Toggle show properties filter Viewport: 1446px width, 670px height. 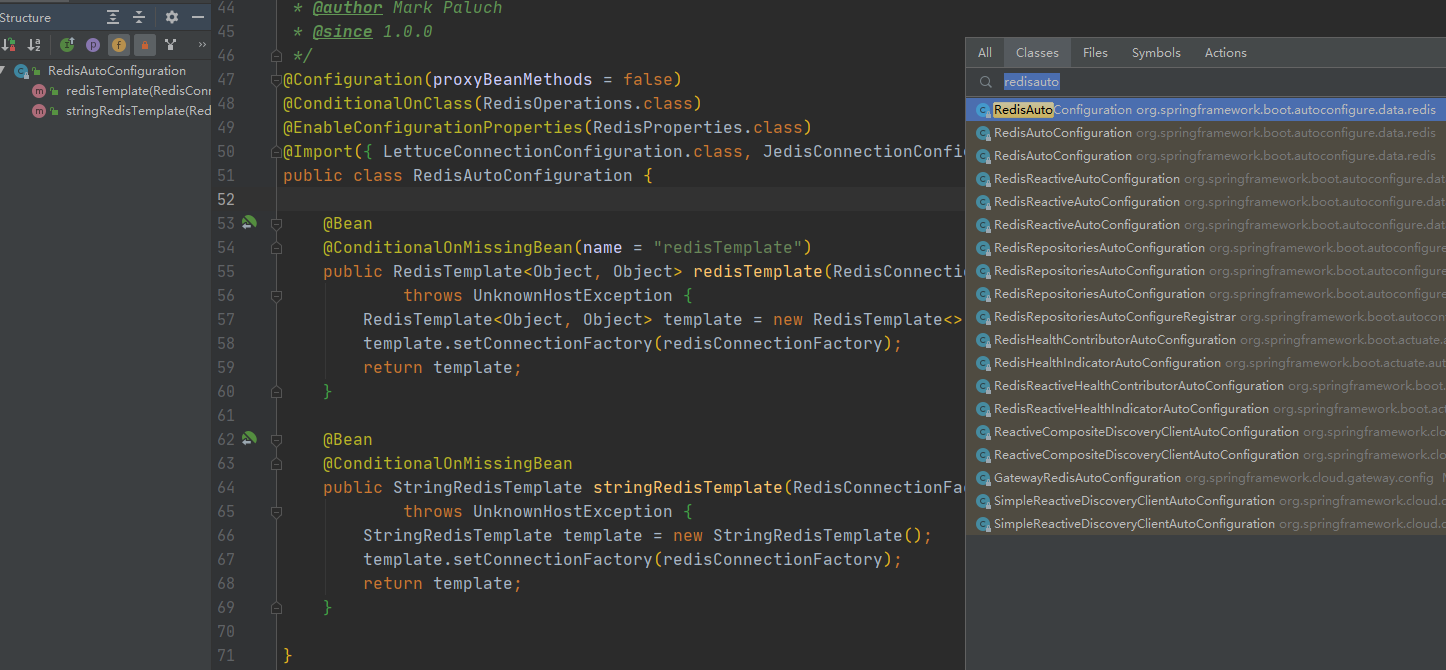(93, 44)
